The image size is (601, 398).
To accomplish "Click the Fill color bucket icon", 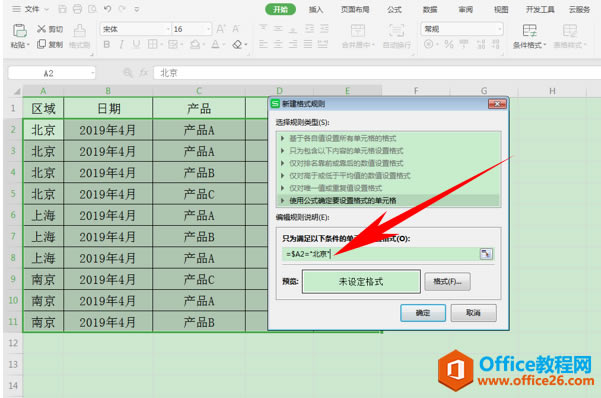I will click(x=195, y=44).
